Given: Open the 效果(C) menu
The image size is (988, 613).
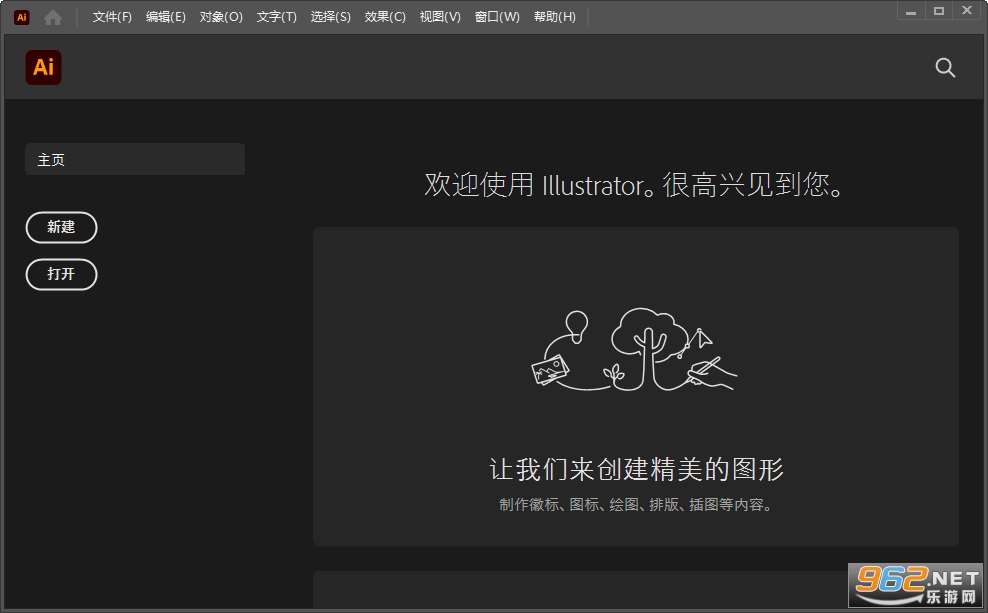Looking at the screenshot, I should [385, 17].
